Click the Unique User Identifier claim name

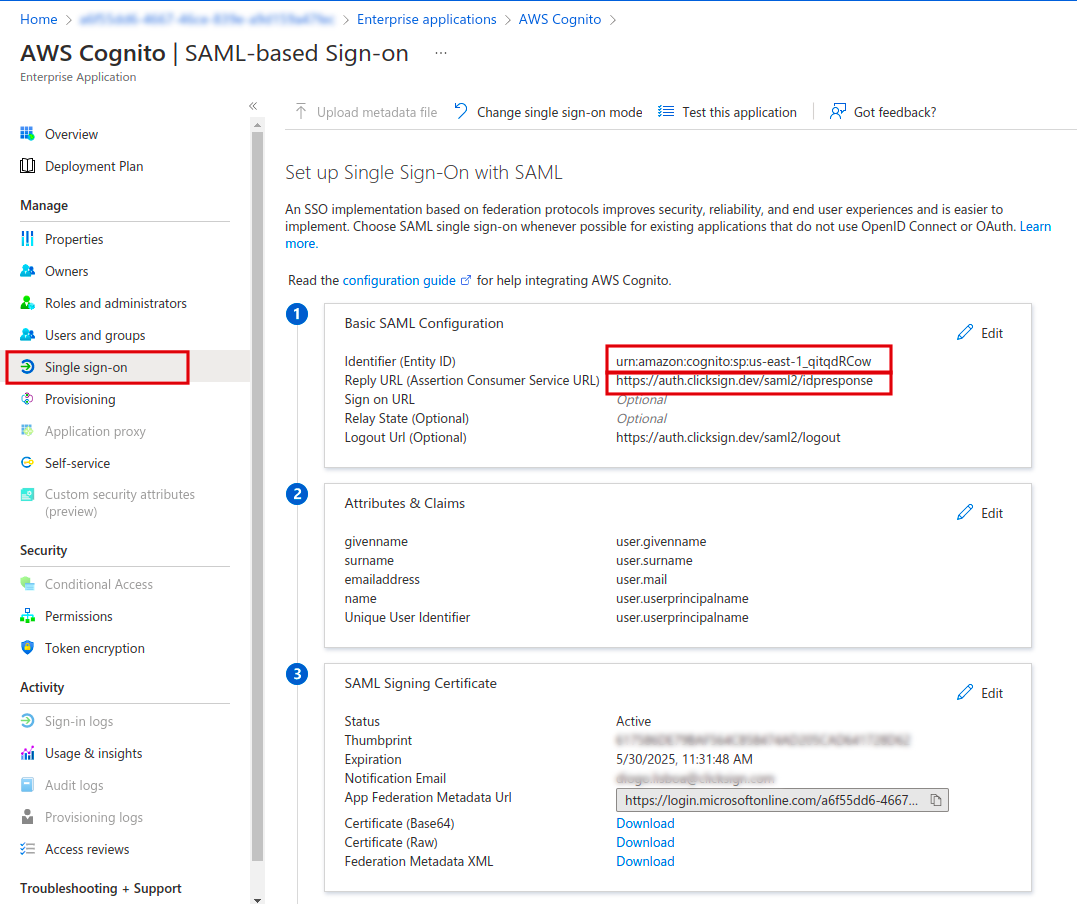(407, 618)
